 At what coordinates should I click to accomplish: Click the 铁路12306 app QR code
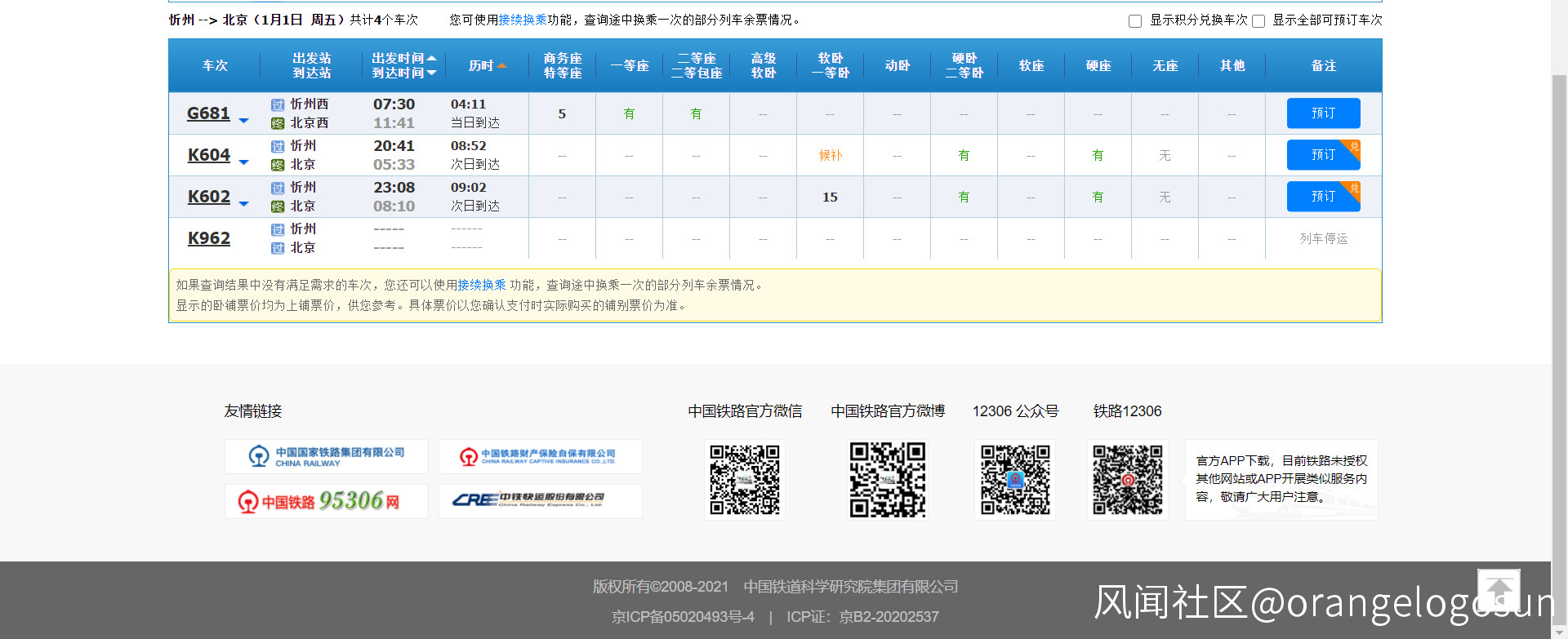point(1127,480)
